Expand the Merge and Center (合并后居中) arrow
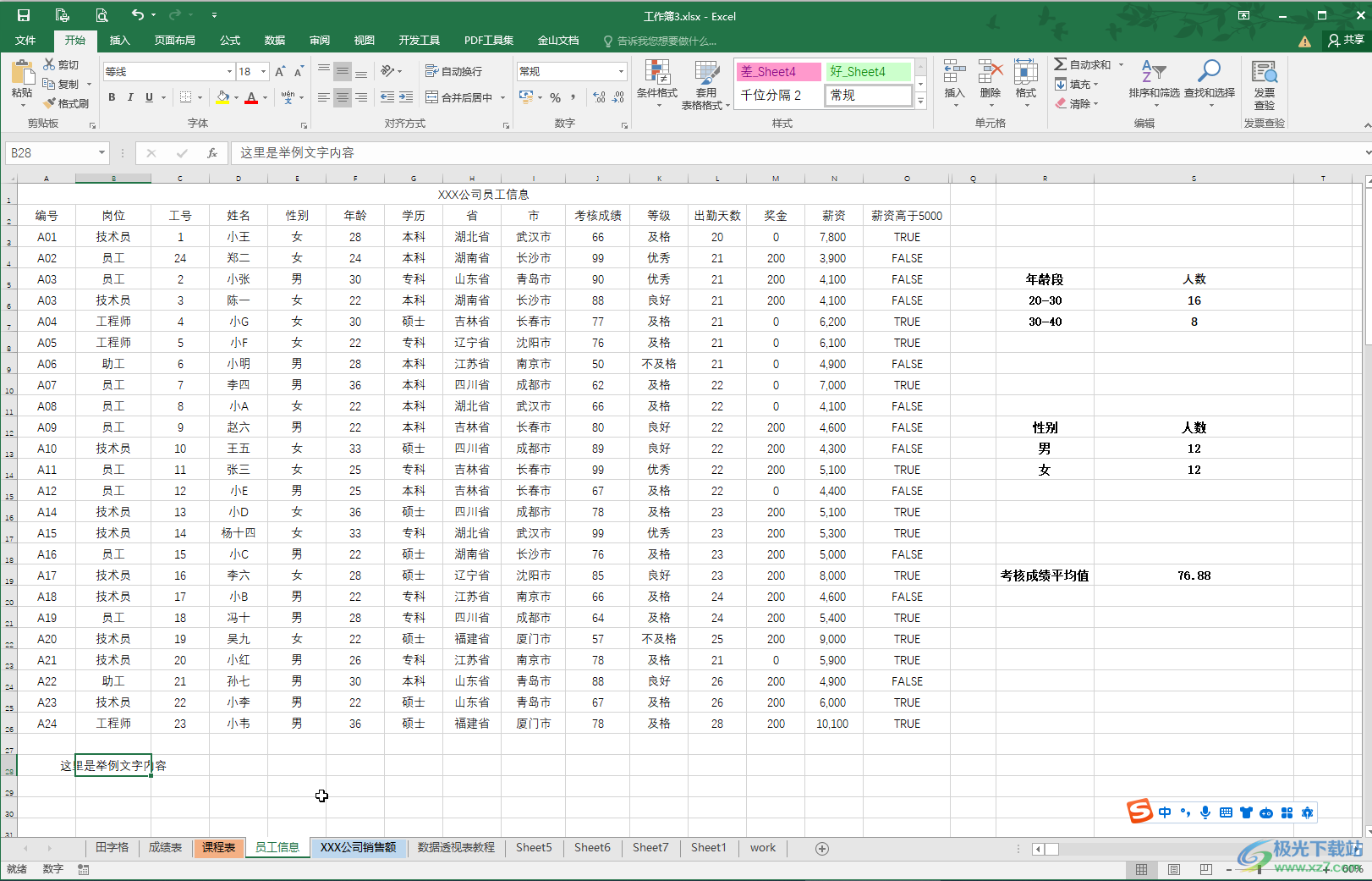Viewport: 1372px width, 881px height. [x=502, y=97]
